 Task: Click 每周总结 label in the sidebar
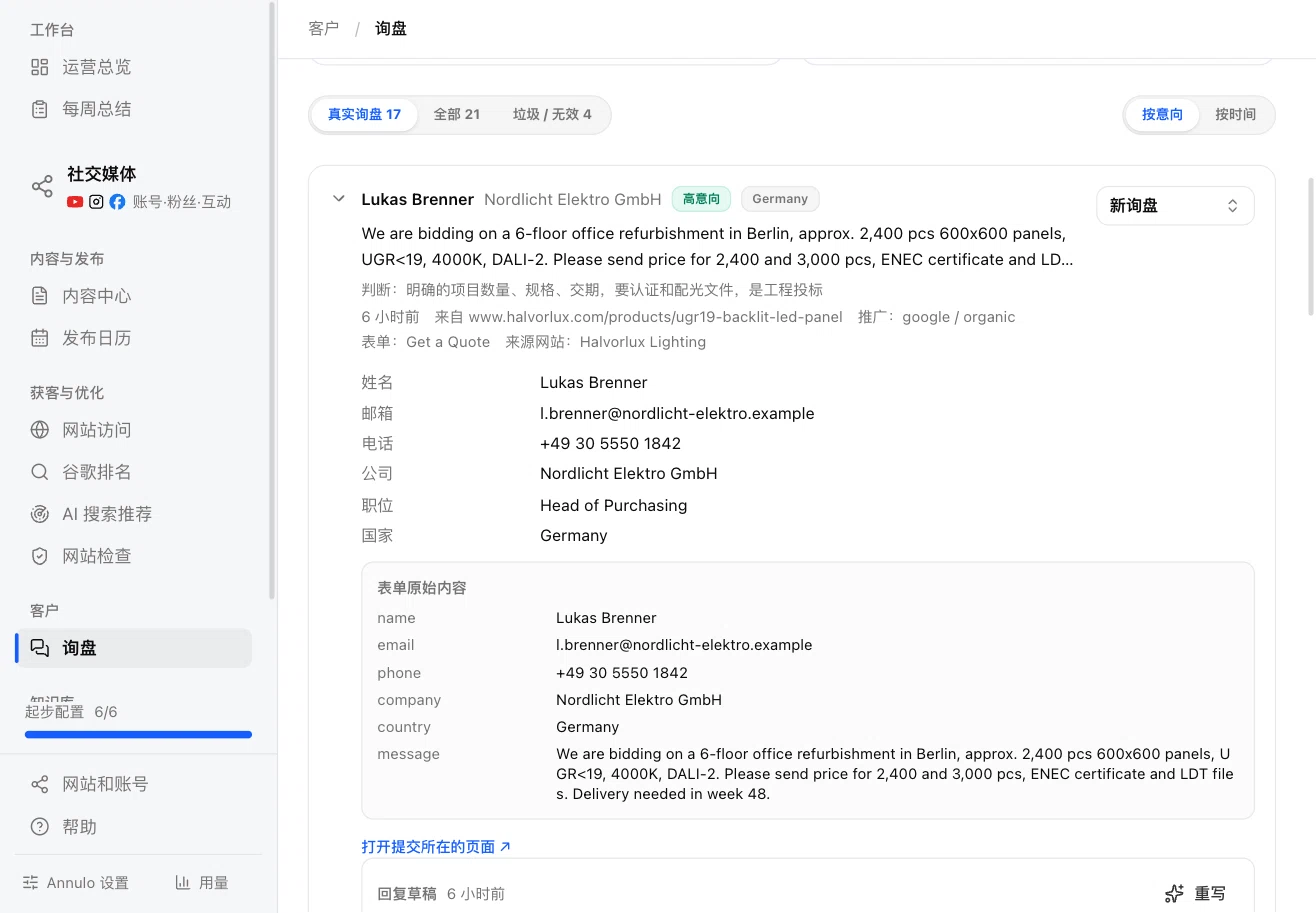coord(97,109)
